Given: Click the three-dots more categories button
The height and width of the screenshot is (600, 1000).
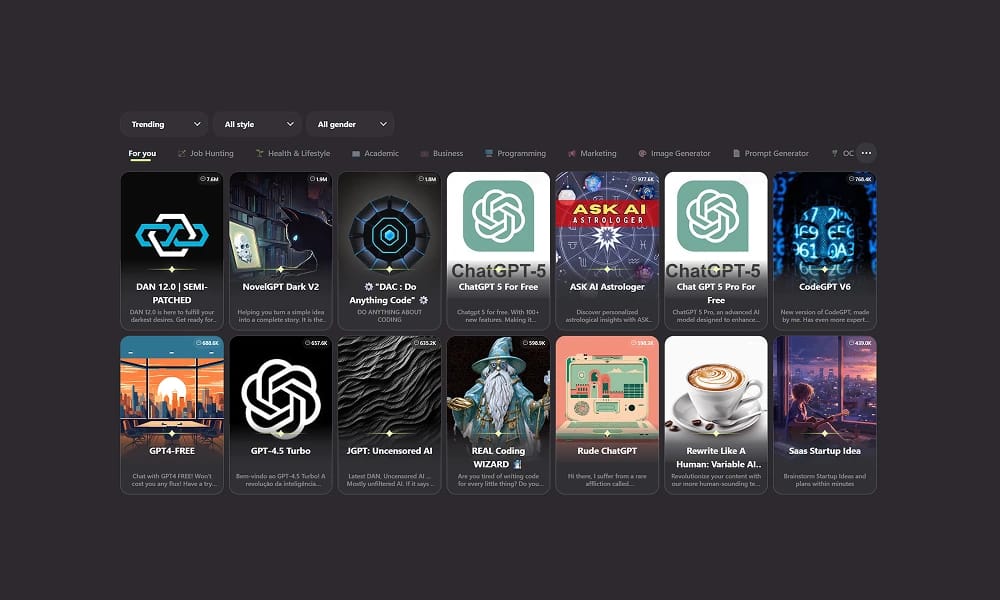Looking at the screenshot, I should click(x=866, y=153).
